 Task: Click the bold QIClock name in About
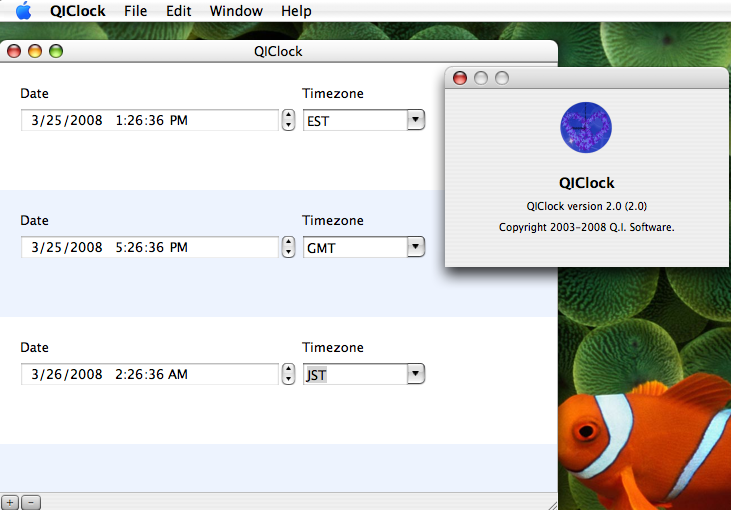tap(586, 183)
